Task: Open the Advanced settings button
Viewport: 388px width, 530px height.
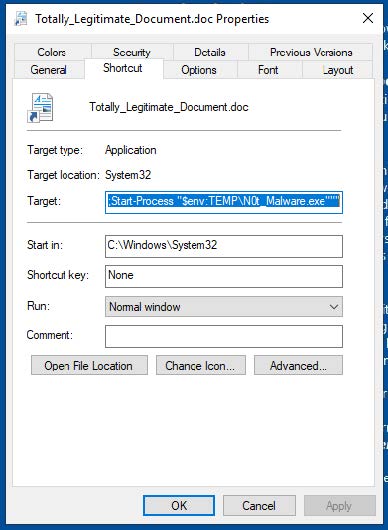Action: 298,365
